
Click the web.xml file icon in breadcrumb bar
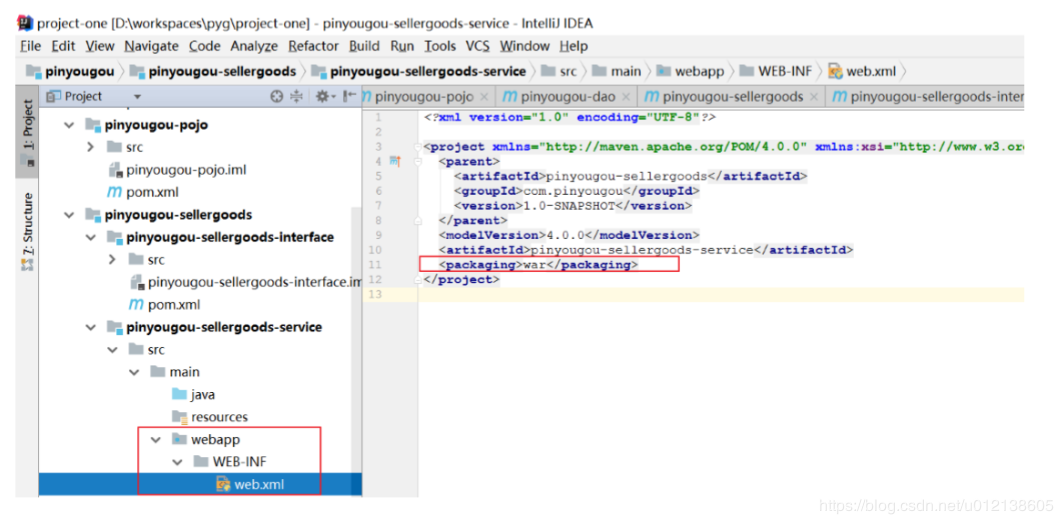[x=836, y=71]
